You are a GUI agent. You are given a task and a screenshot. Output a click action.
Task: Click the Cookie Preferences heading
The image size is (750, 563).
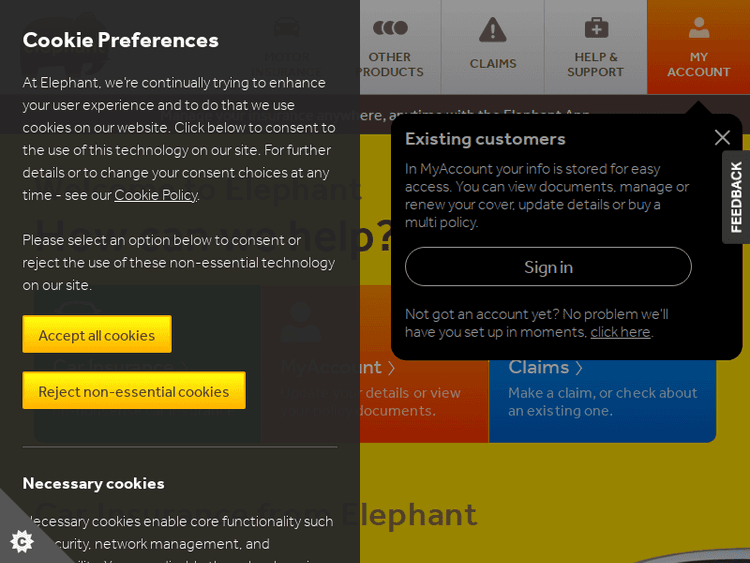(x=121, y=40)
